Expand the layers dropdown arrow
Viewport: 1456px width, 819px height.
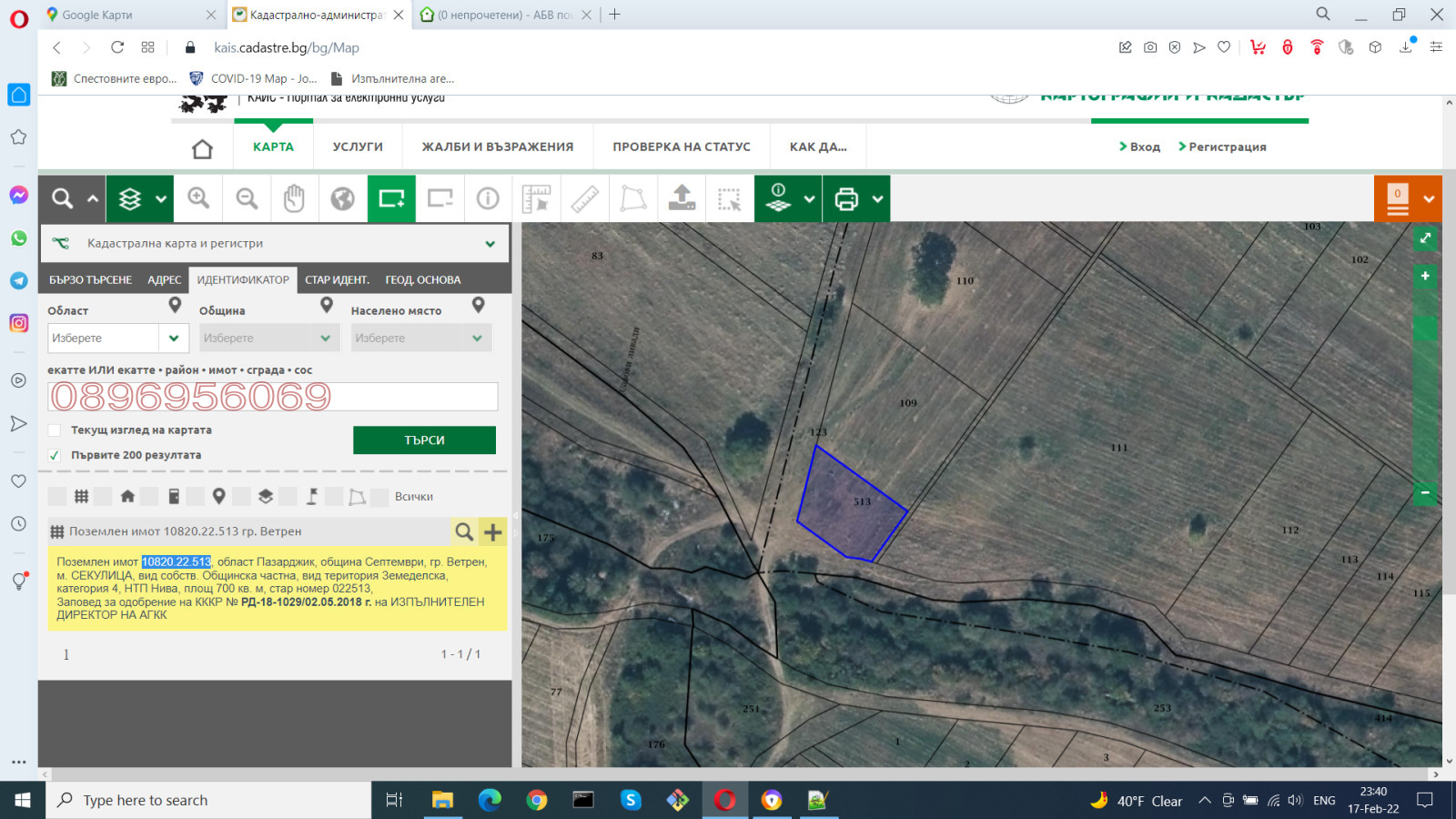(161, 198)
